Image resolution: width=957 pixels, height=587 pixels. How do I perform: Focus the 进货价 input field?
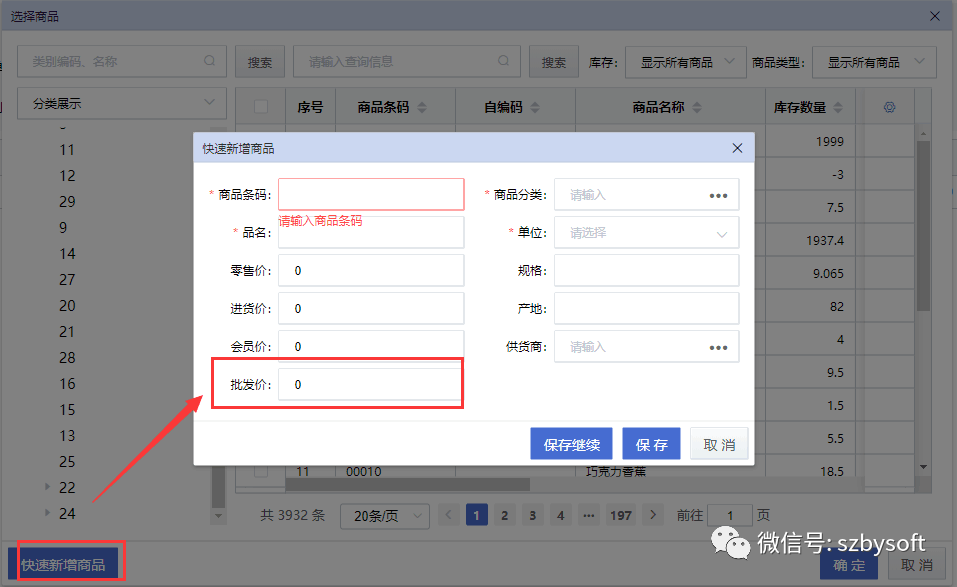(x=371, y=308)
